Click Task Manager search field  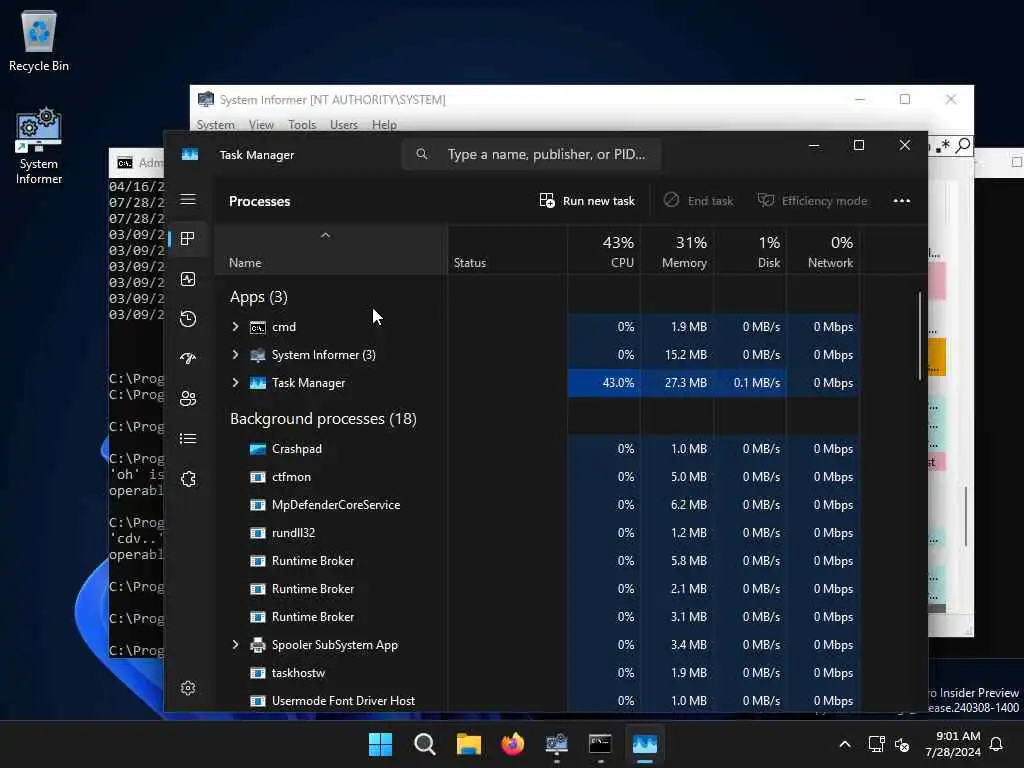[531, 155]
